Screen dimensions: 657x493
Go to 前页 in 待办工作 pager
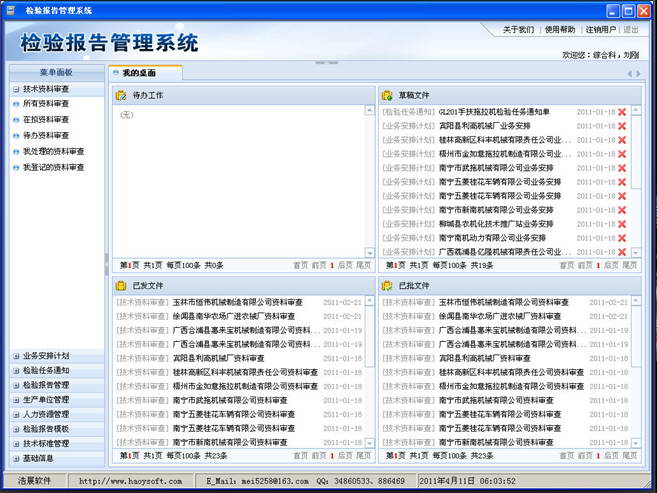tap(319, 265)
